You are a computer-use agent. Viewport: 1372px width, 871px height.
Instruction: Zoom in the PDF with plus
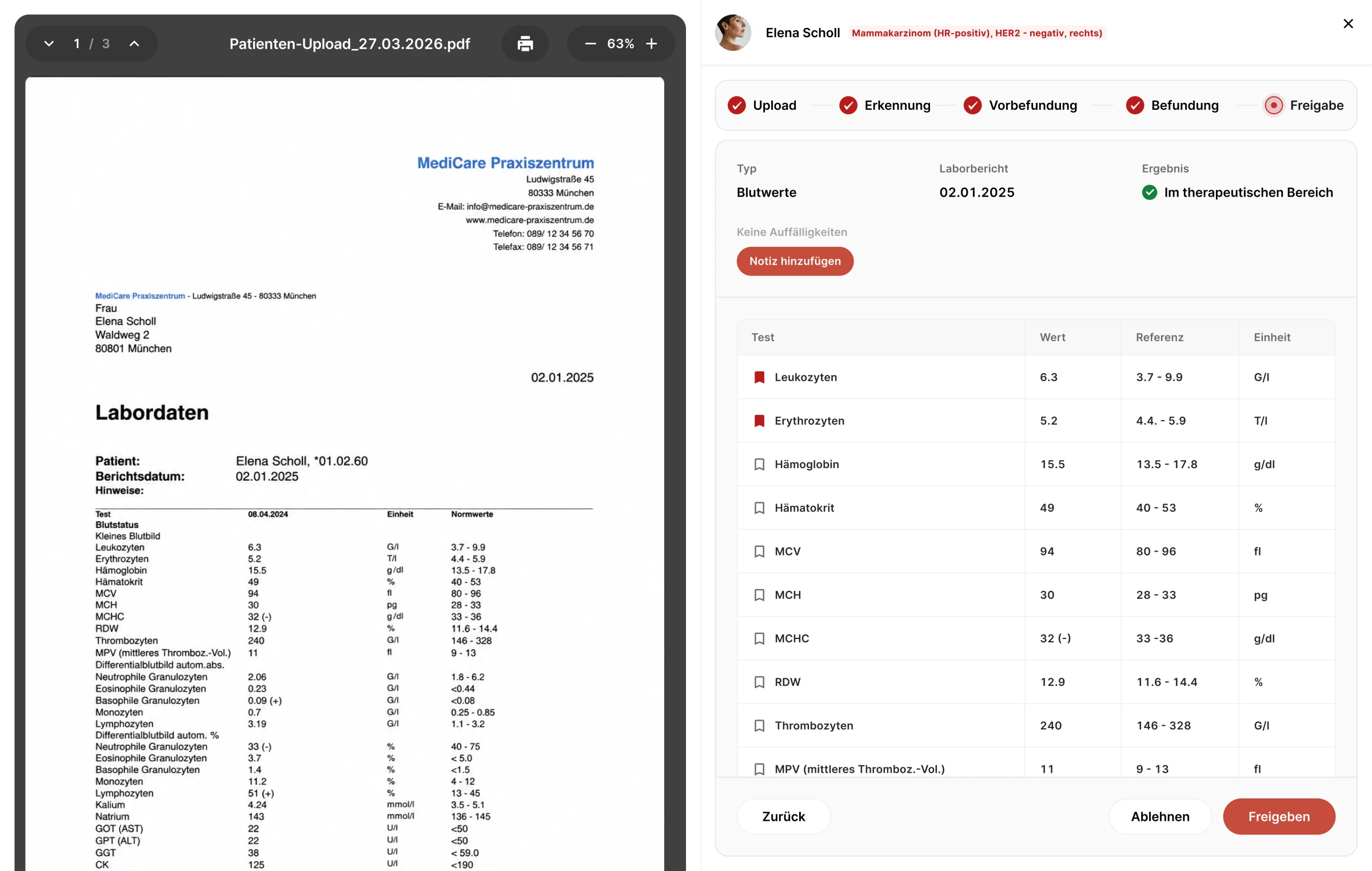[x=652, y=43]
